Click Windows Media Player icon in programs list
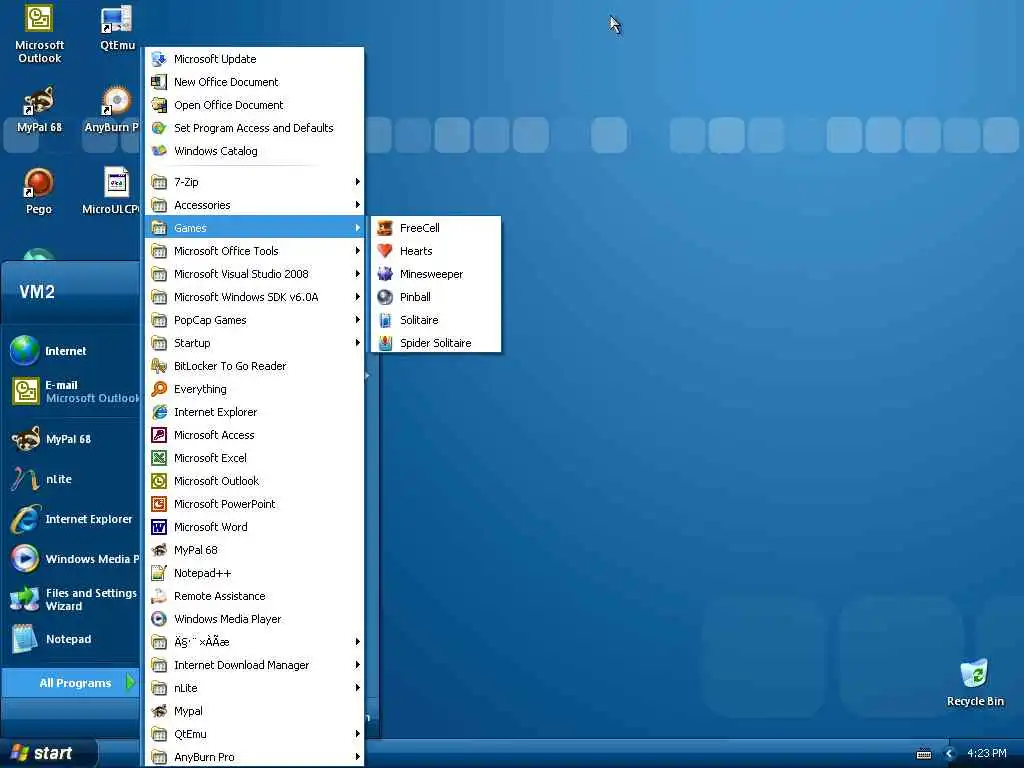Image resolution: width=1024 pixels, height=768 pixels. click(x=159, y=619)
